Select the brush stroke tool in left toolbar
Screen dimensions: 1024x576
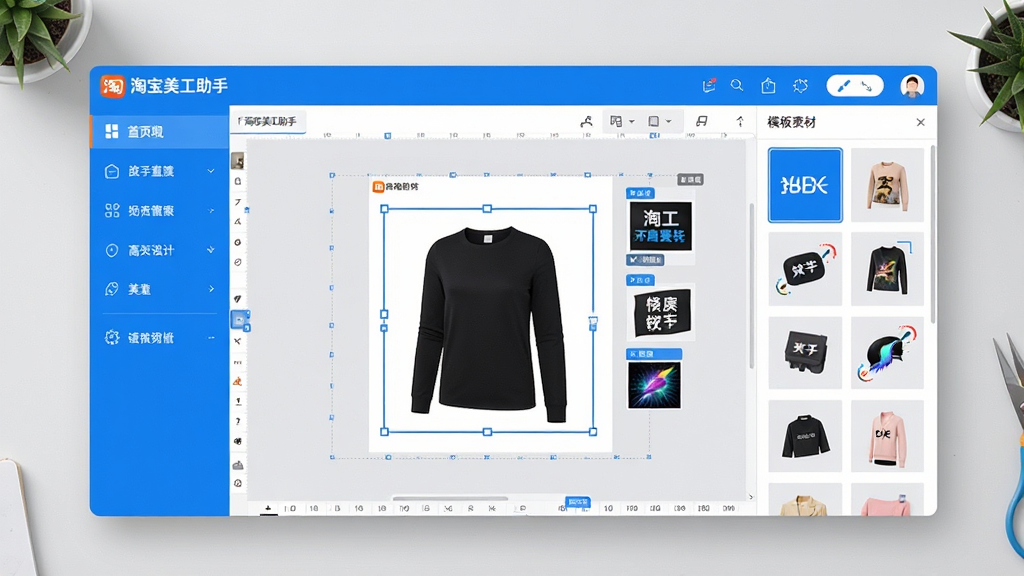pyautogui.click(x=238, y=298)
